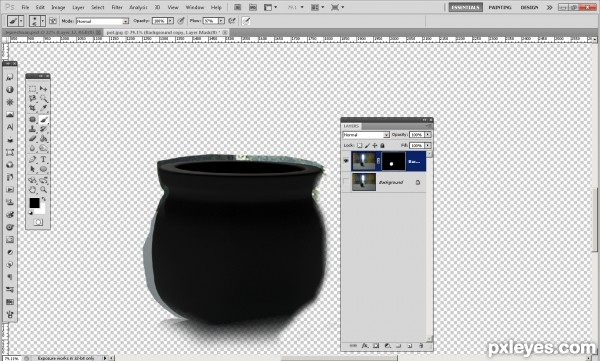Screen dimensions: 600x361
Task: Select the Dodge tool
Action: [43, 148]
